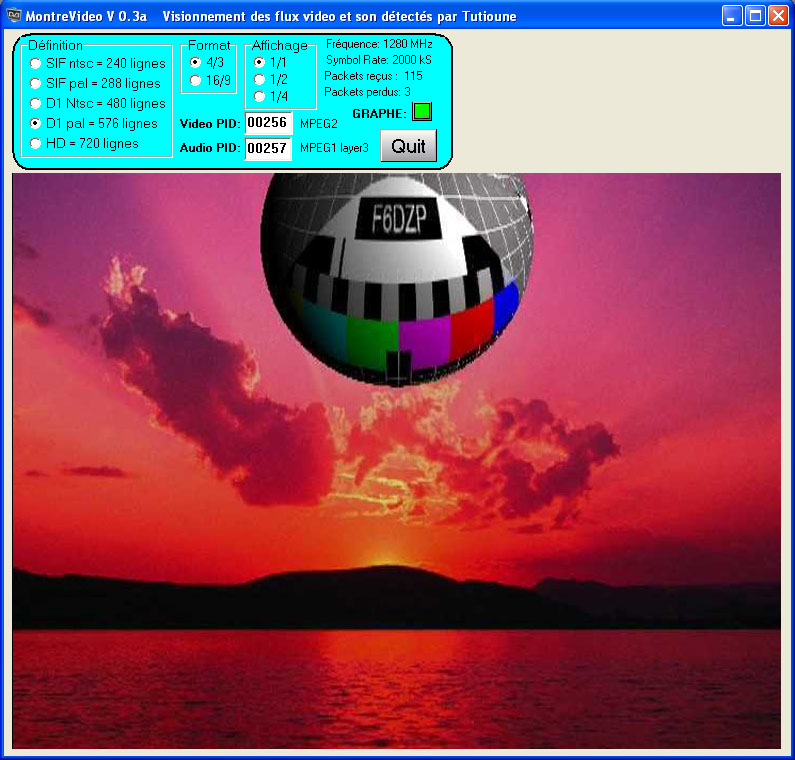Set format to 16/9
The height and width of the screenshot is (760, 795).
[196, 80]
